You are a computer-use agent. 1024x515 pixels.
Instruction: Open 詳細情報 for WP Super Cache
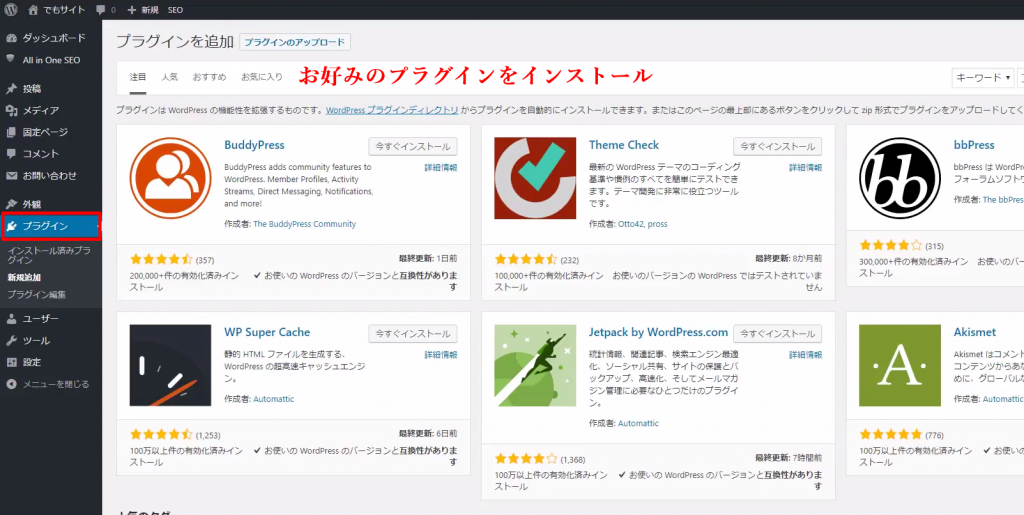point(441,355)
